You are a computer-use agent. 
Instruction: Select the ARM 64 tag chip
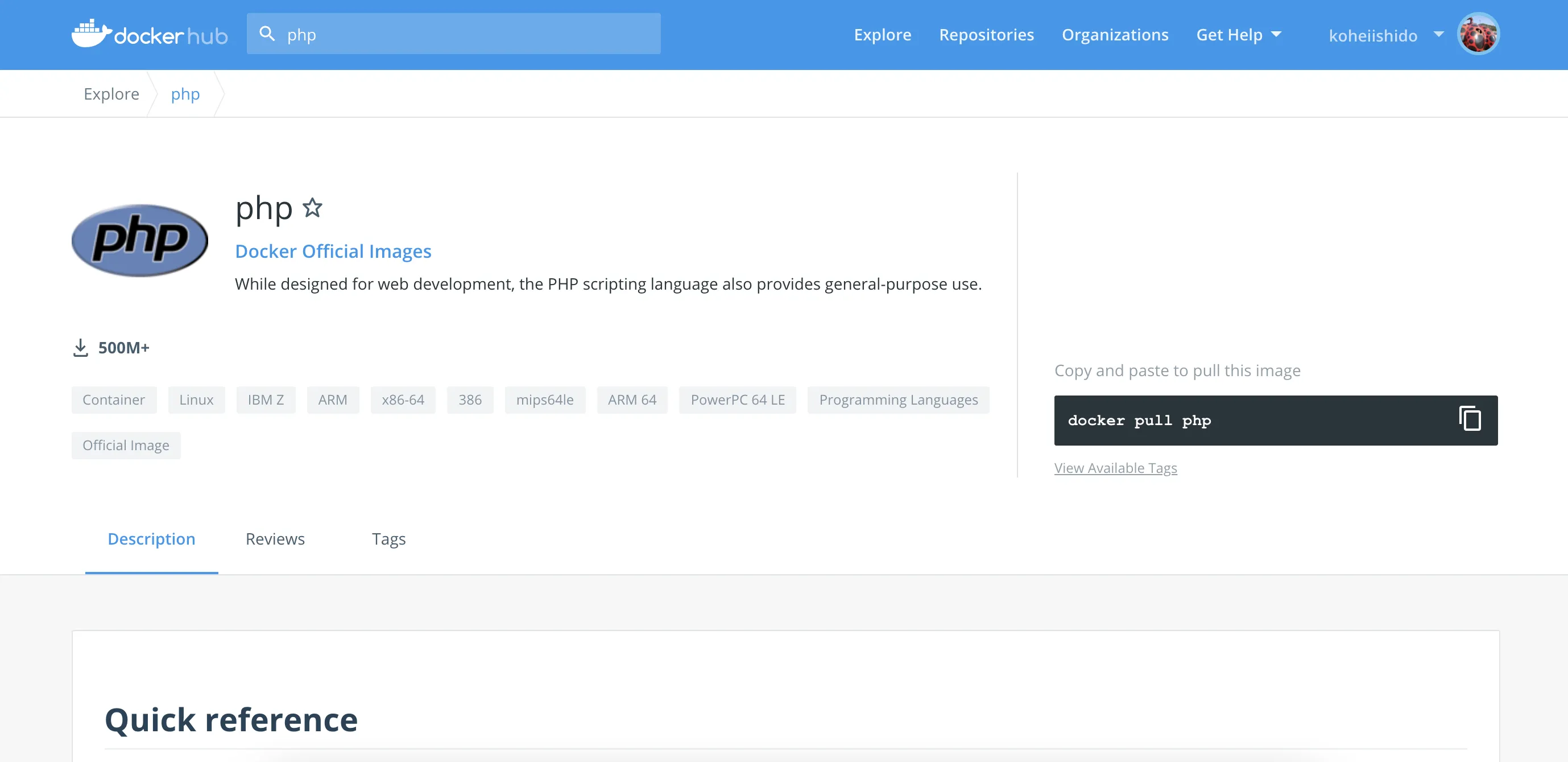click(632, 399)
